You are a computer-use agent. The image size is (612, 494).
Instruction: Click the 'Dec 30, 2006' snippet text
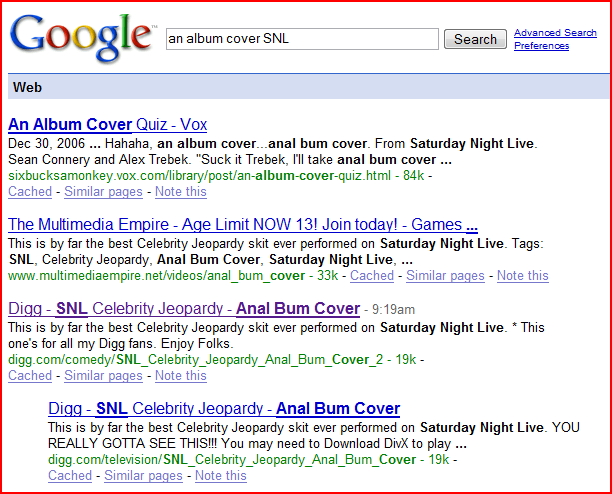click(46, 144)
